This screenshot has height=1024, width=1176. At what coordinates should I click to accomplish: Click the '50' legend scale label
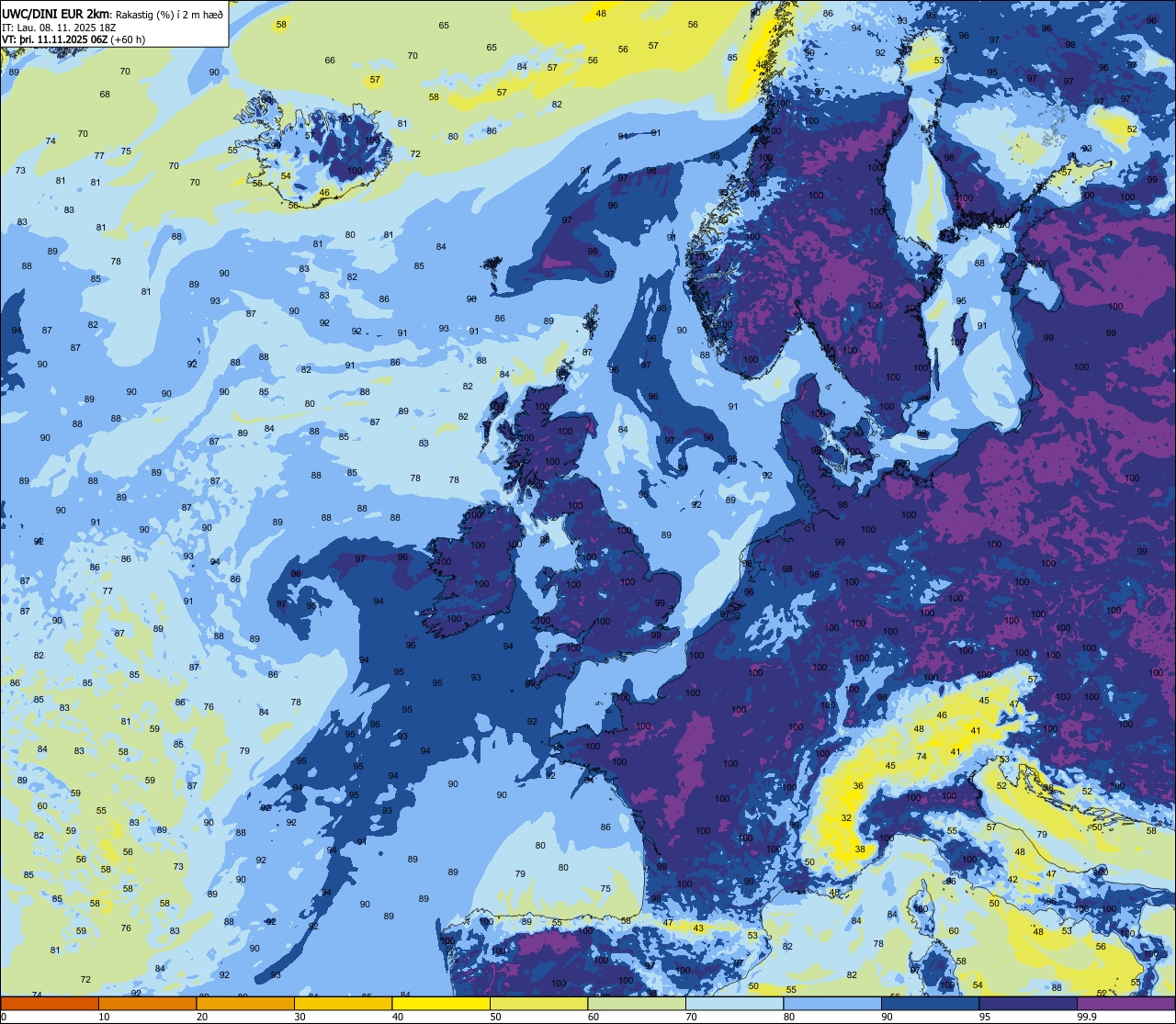tap(495, 1017)
